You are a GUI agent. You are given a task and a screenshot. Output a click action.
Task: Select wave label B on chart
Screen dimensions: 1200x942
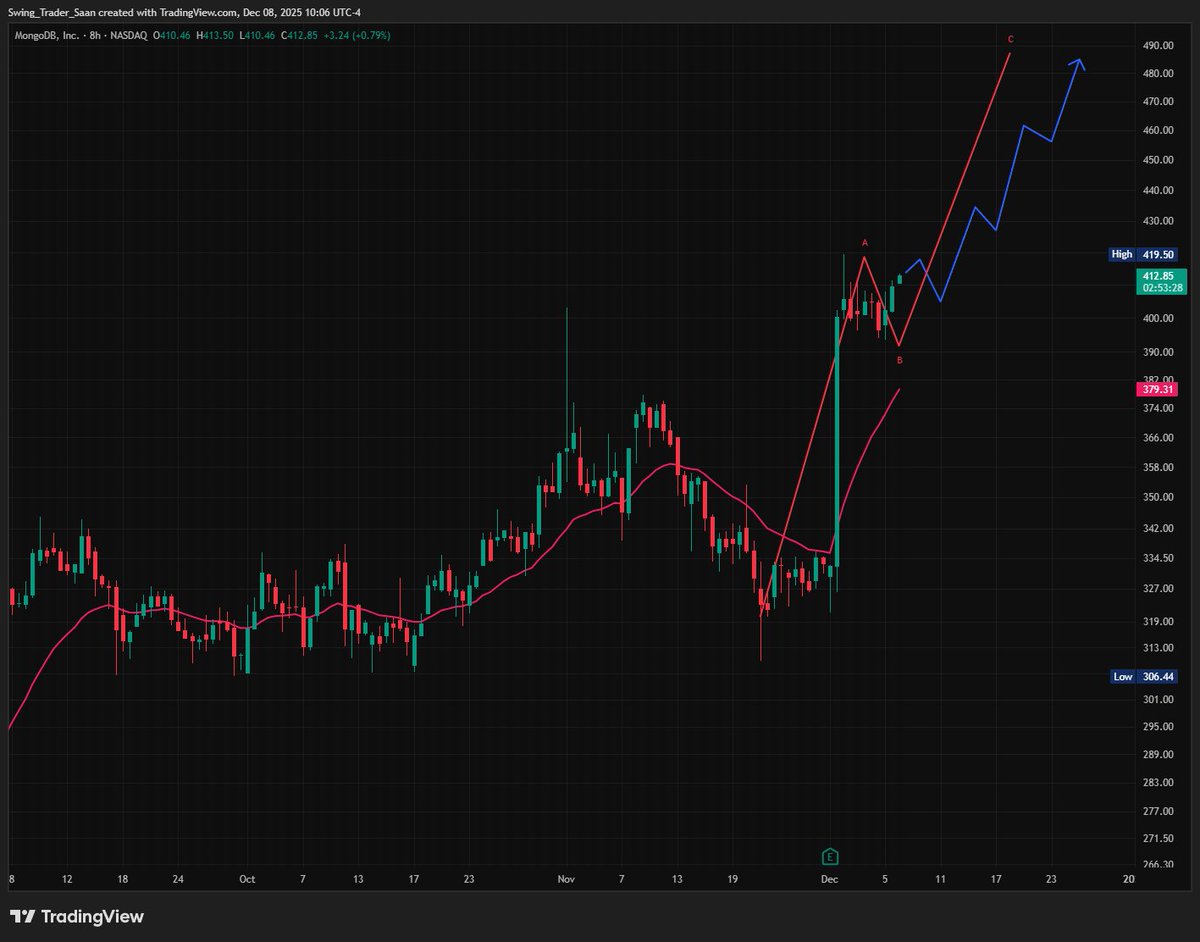pos(899,359)
